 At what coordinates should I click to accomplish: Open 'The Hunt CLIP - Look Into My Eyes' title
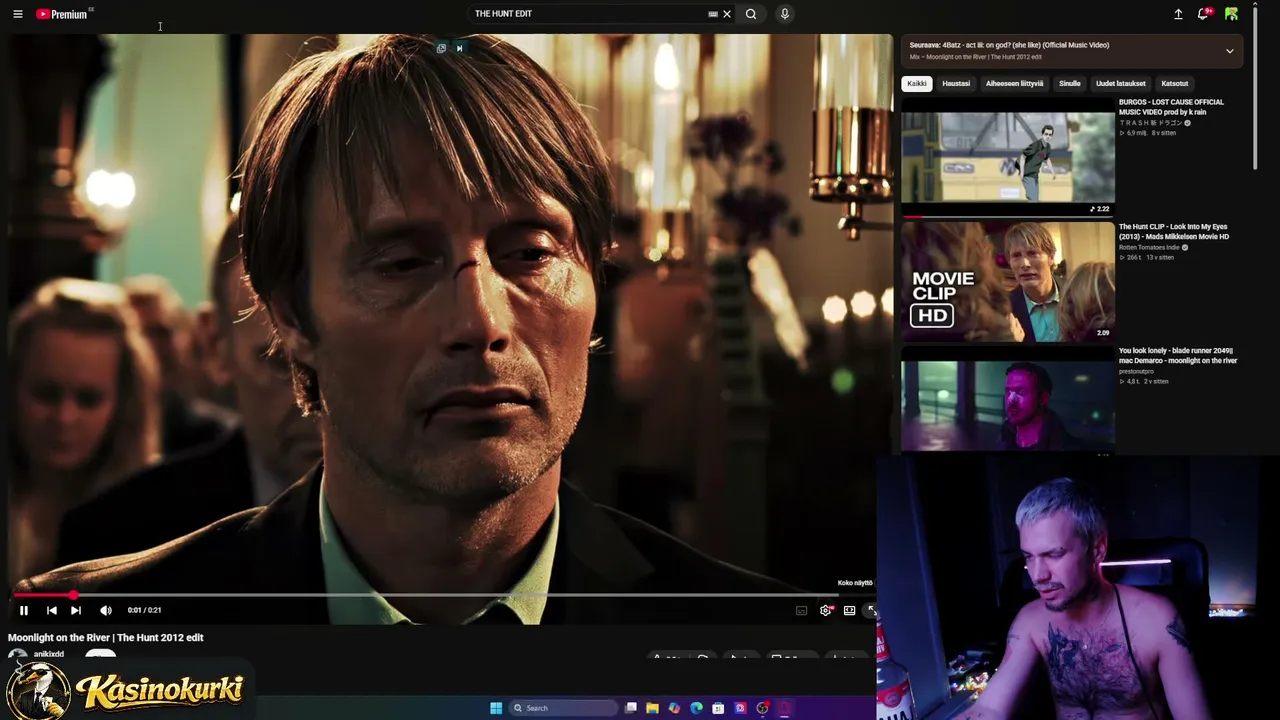(1174, 231)
